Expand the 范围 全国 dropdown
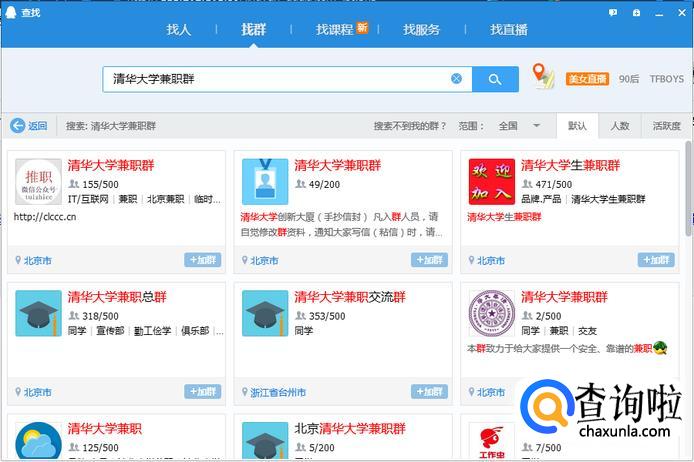This screenshot has width=694, height=462. click(520, 126)
